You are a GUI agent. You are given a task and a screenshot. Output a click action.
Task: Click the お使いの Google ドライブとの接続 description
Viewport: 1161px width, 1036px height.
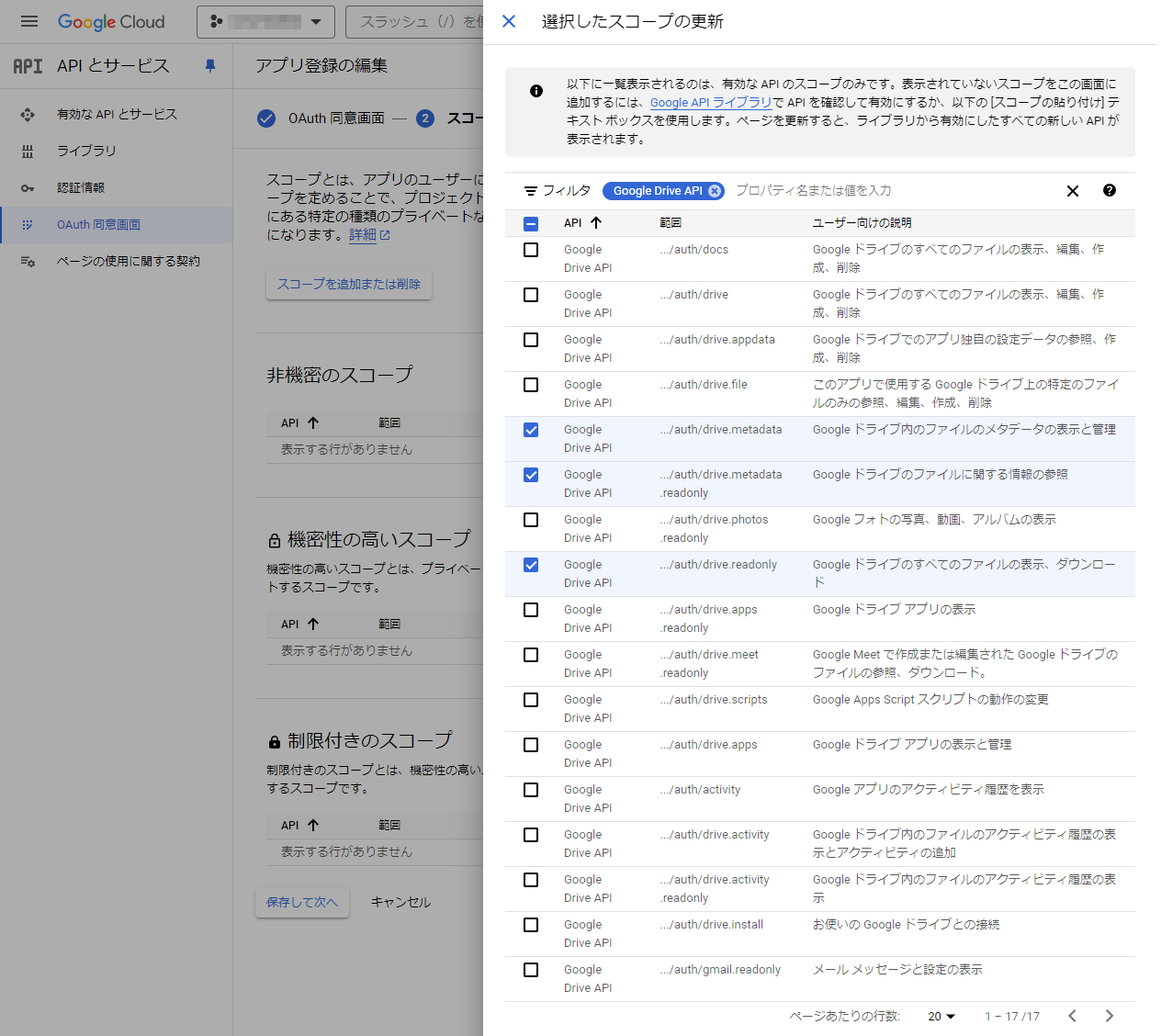point(907,925)
